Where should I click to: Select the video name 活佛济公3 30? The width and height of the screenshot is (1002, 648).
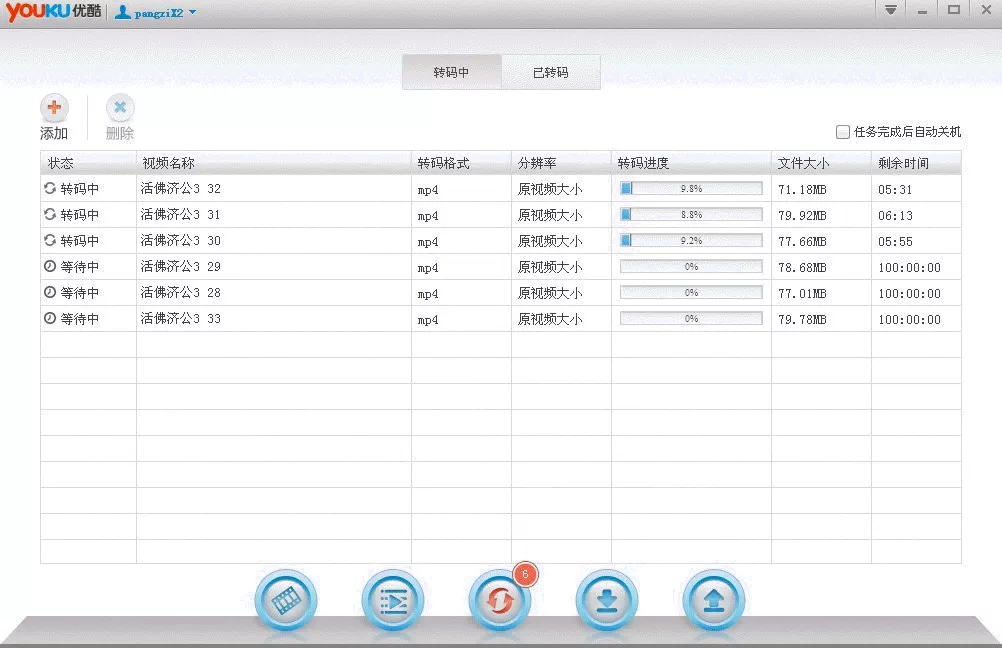point(180,240)
